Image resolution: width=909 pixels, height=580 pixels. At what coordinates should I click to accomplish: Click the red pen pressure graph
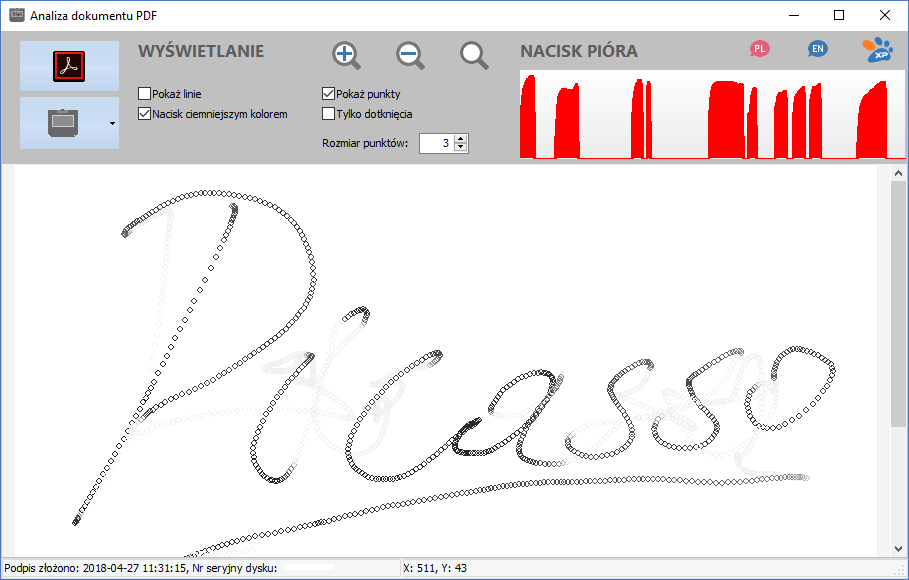pos(712,115)
